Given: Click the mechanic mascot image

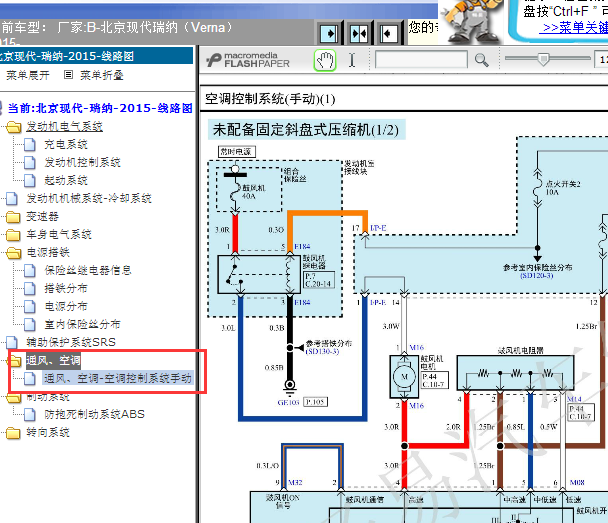Looking at the screenshot, I should coord(470,21).
